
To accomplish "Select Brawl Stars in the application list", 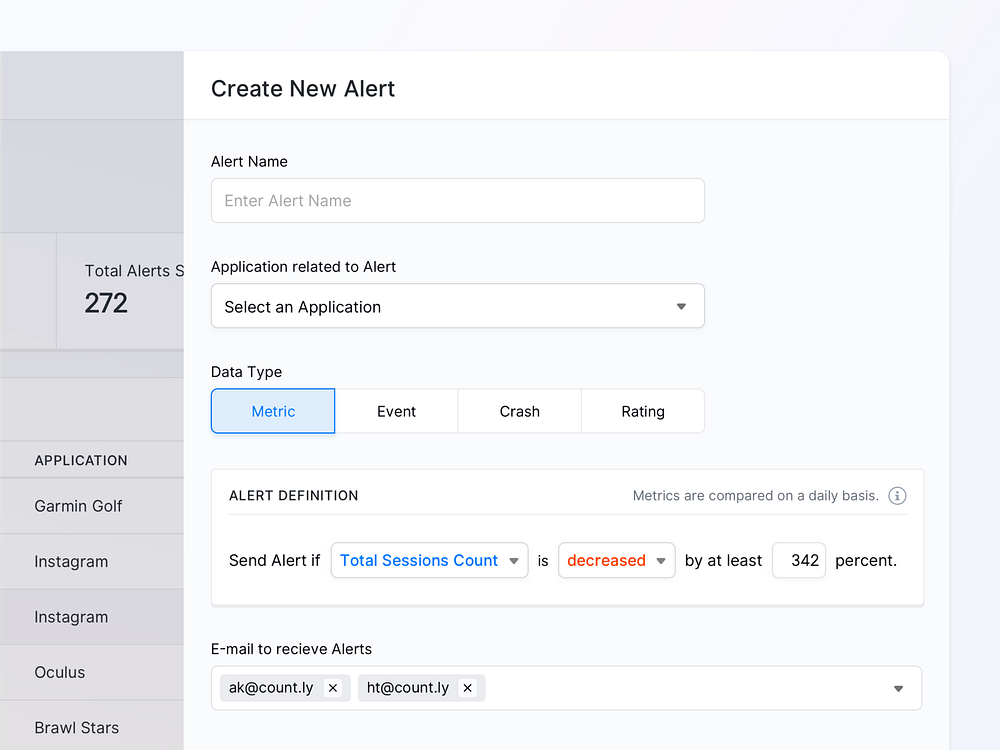I will 77,727.
